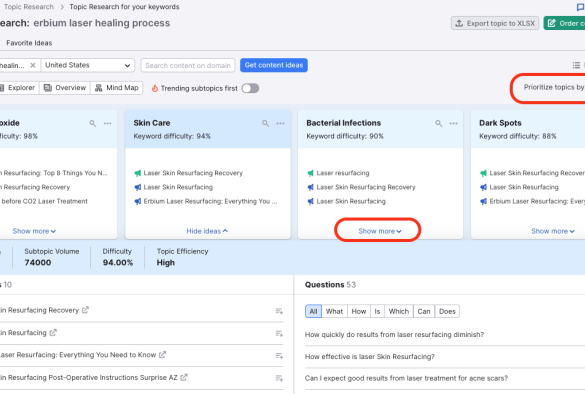Click 'Laser Skin Resurfacing' headline in Bacterial Infections card

click(x=351, y=201)
